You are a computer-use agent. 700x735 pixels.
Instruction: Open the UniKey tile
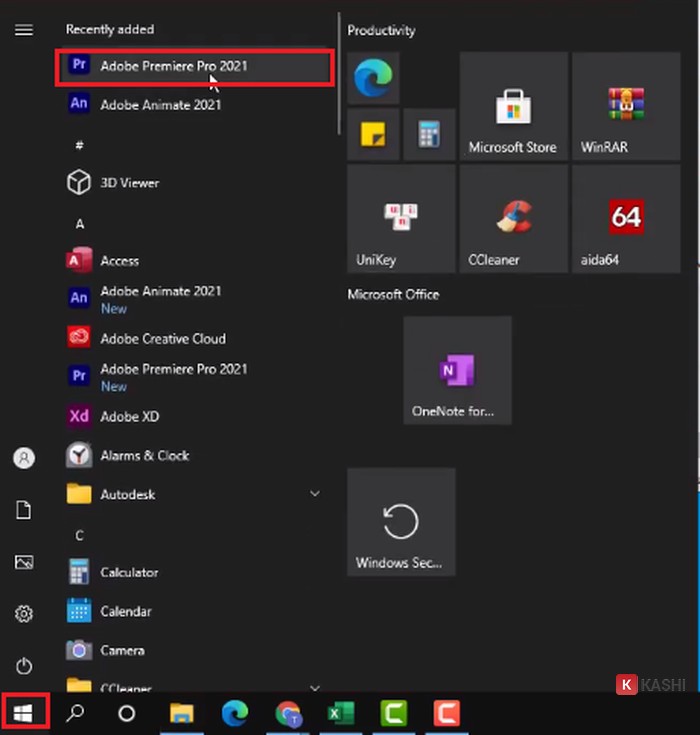(401, 218)
